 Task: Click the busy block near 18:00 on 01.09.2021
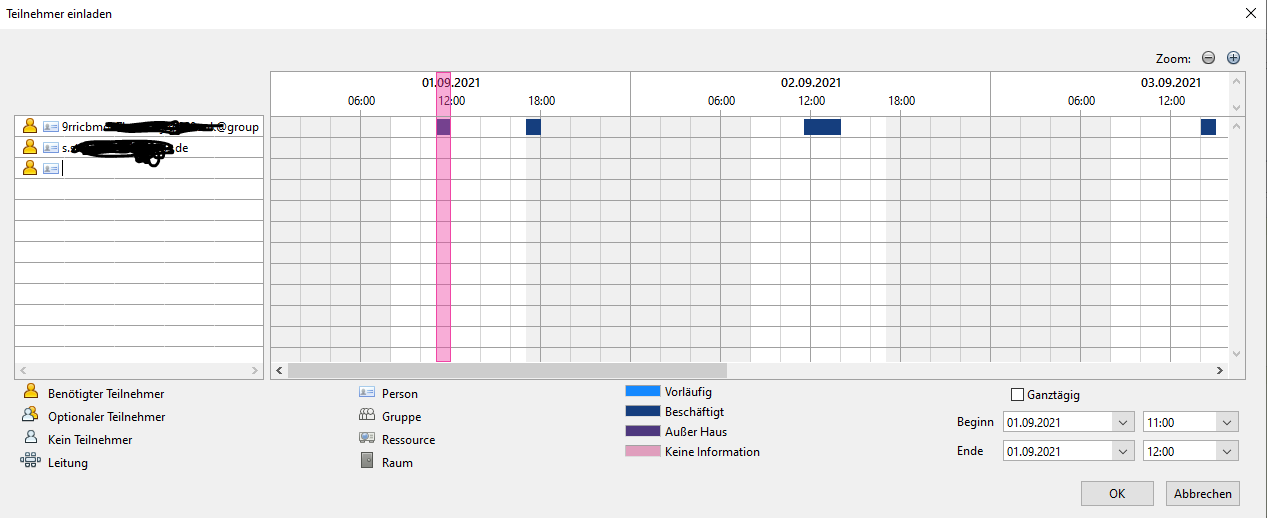[533, 127]
